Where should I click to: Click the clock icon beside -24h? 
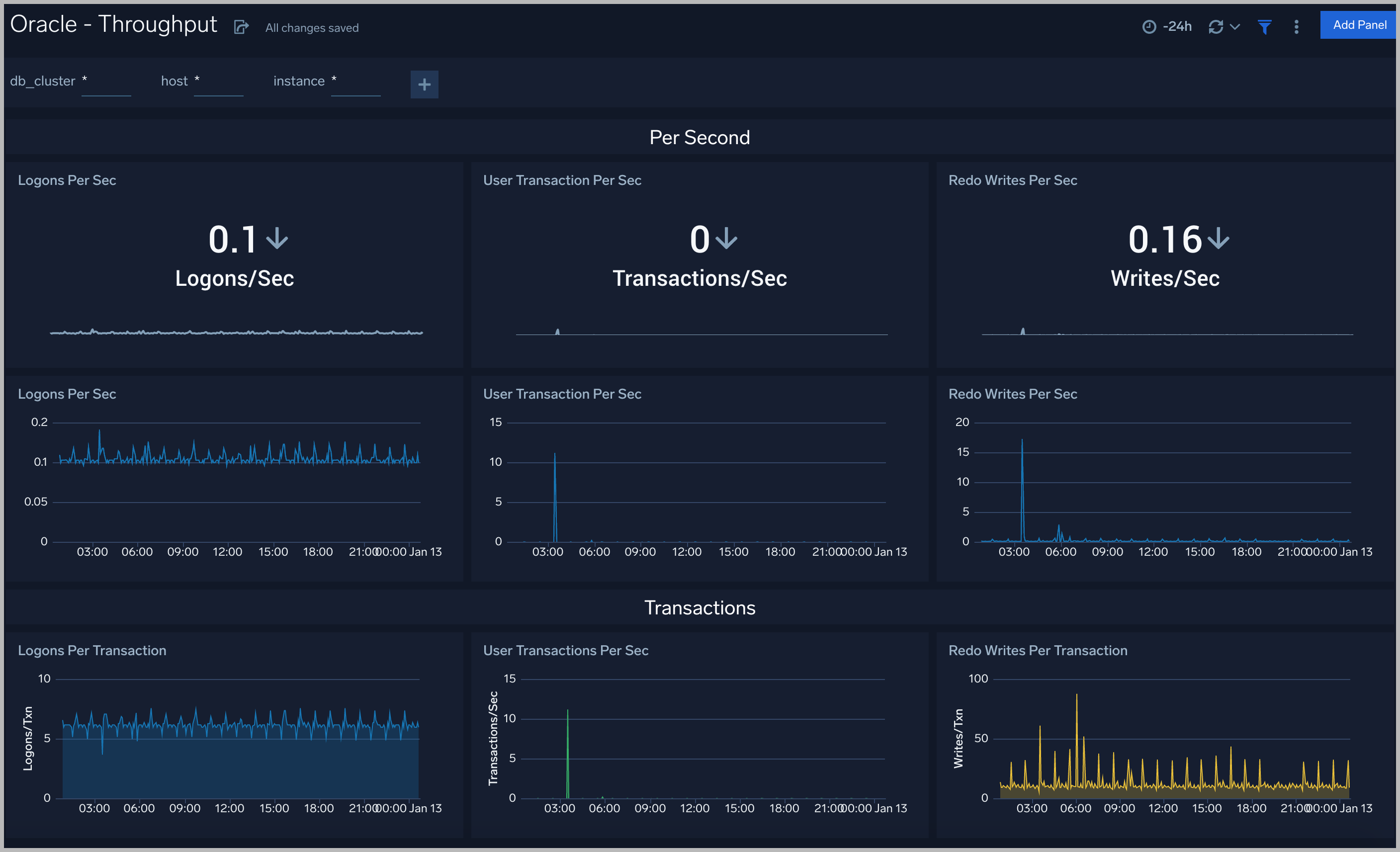(1149, 26)
